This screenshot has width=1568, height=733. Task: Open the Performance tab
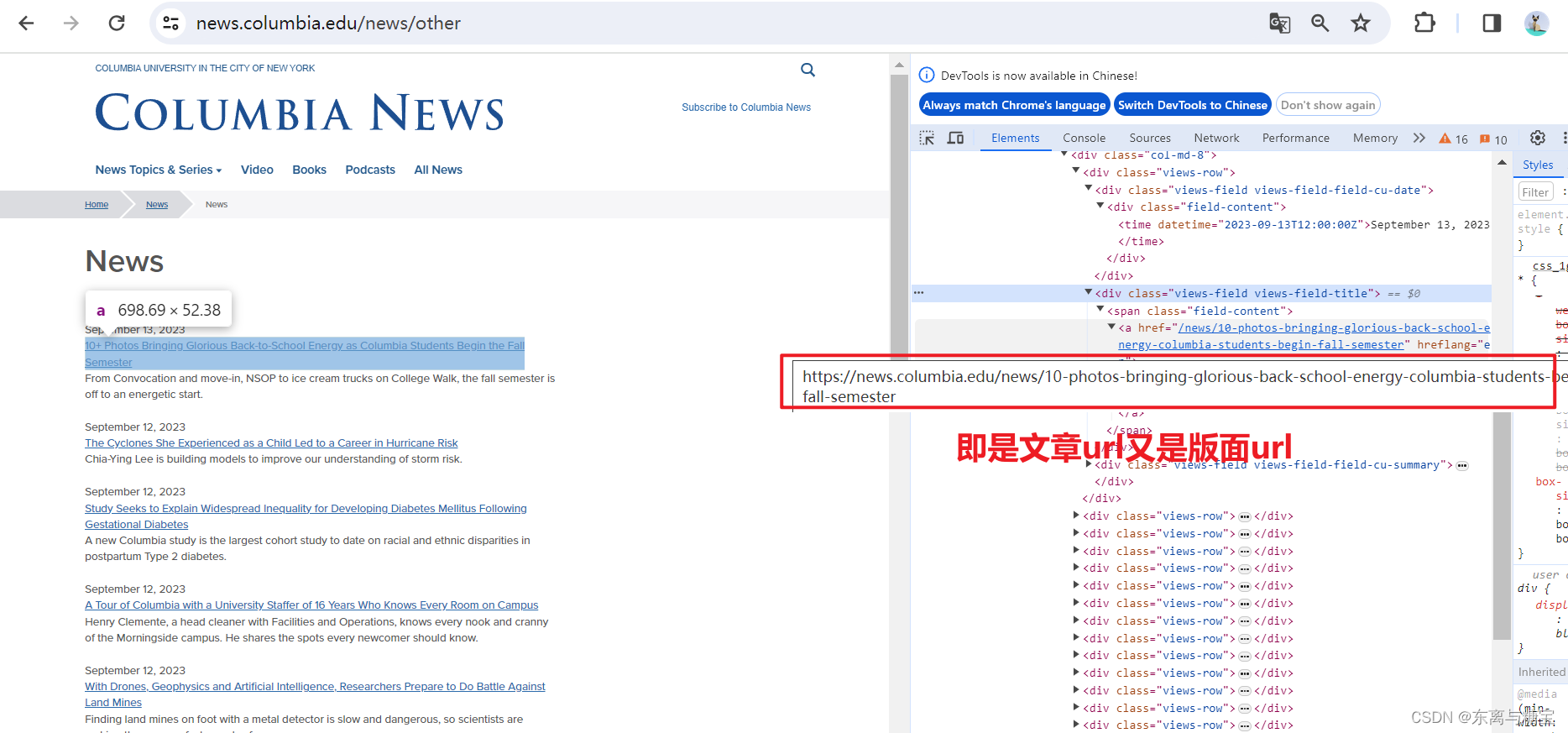pos(1295,139)
